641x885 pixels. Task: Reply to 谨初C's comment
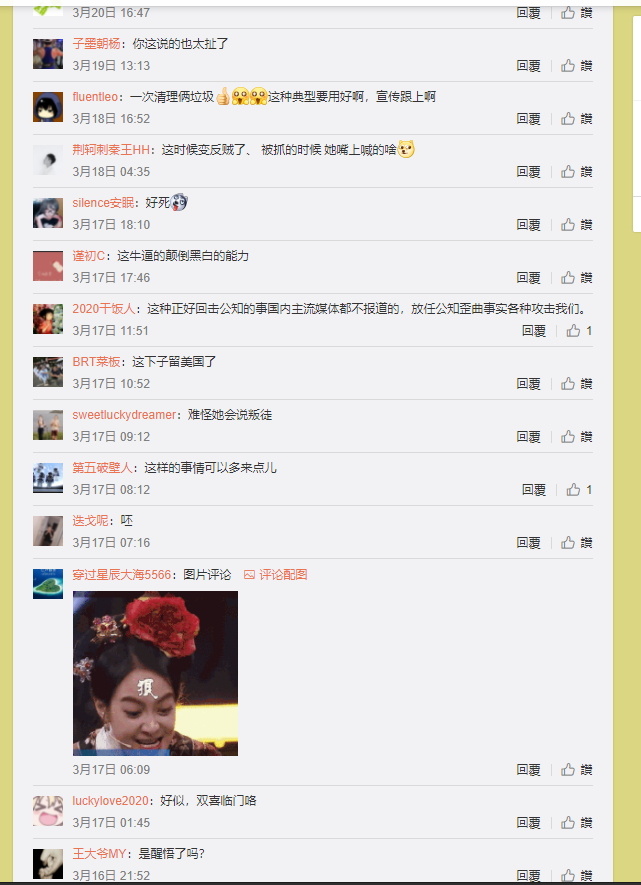529,278
